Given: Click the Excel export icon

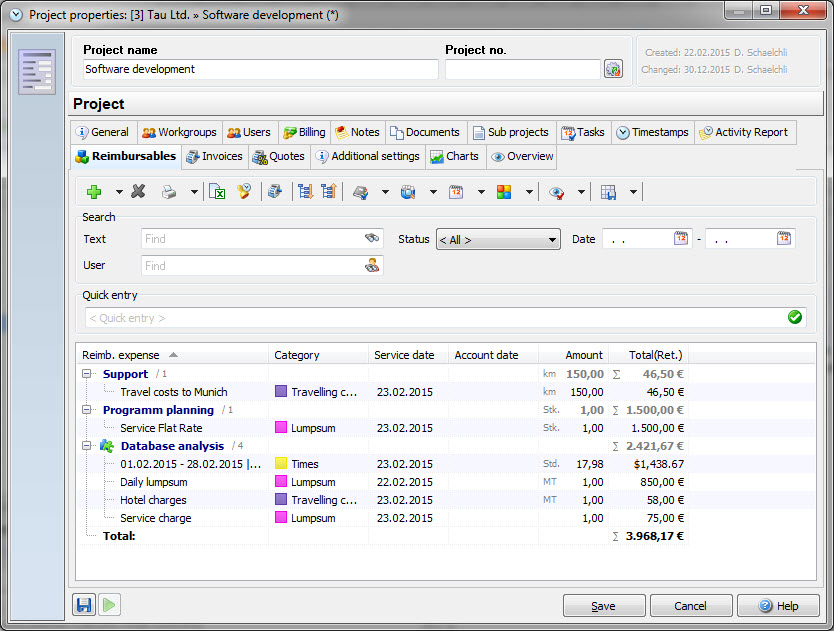Looking at the screenshot, I should pyautogui.click(x=217, y=192).
